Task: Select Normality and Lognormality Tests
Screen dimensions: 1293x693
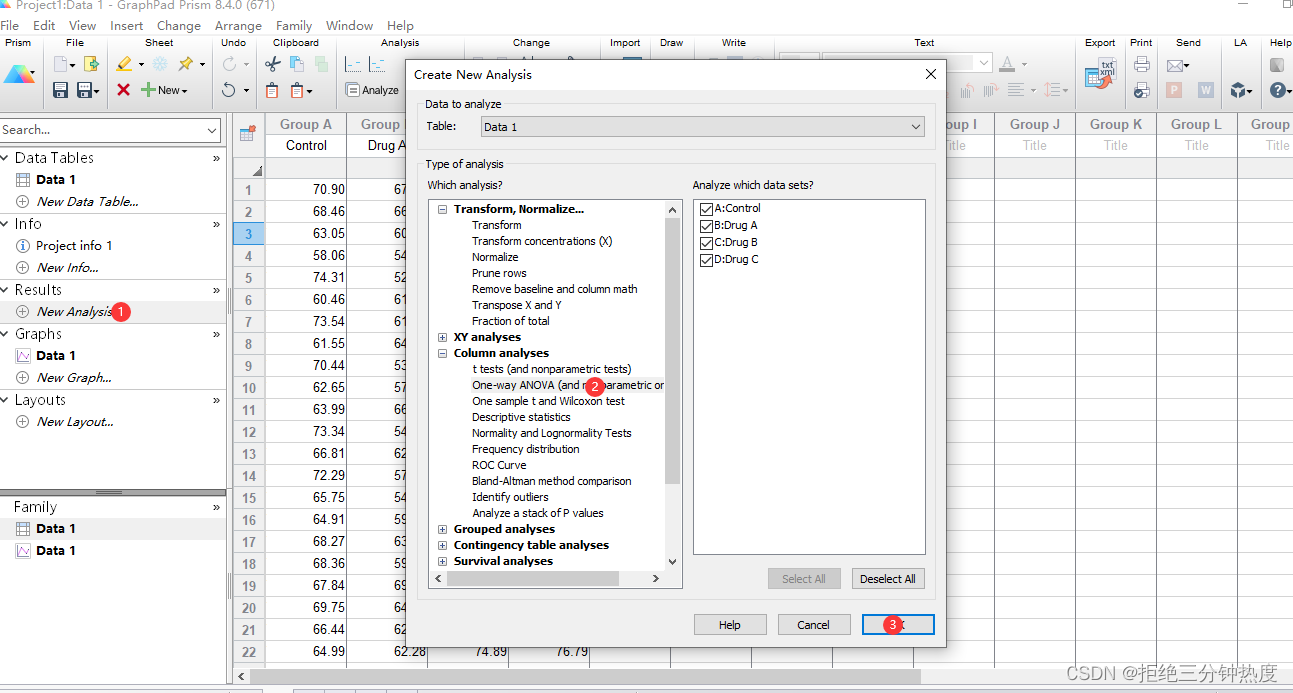Action: coord(552,433)
